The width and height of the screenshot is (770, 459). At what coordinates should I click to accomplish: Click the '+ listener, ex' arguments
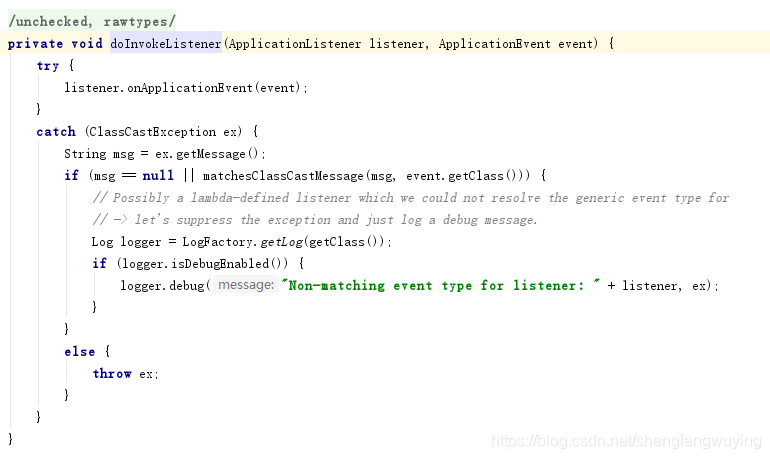(658, 286)
